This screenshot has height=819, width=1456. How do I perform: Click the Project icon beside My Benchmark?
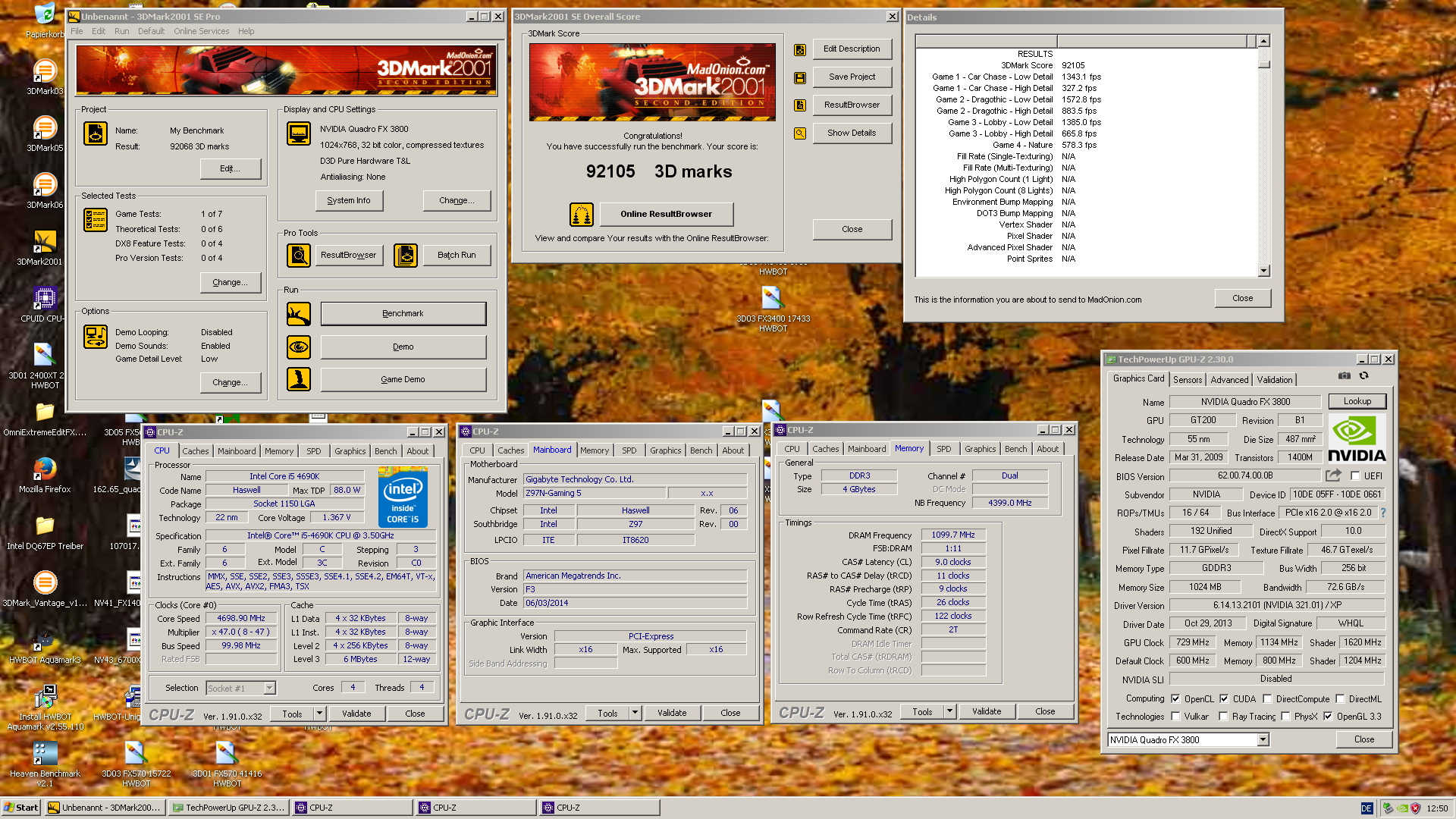pos(96,133)
